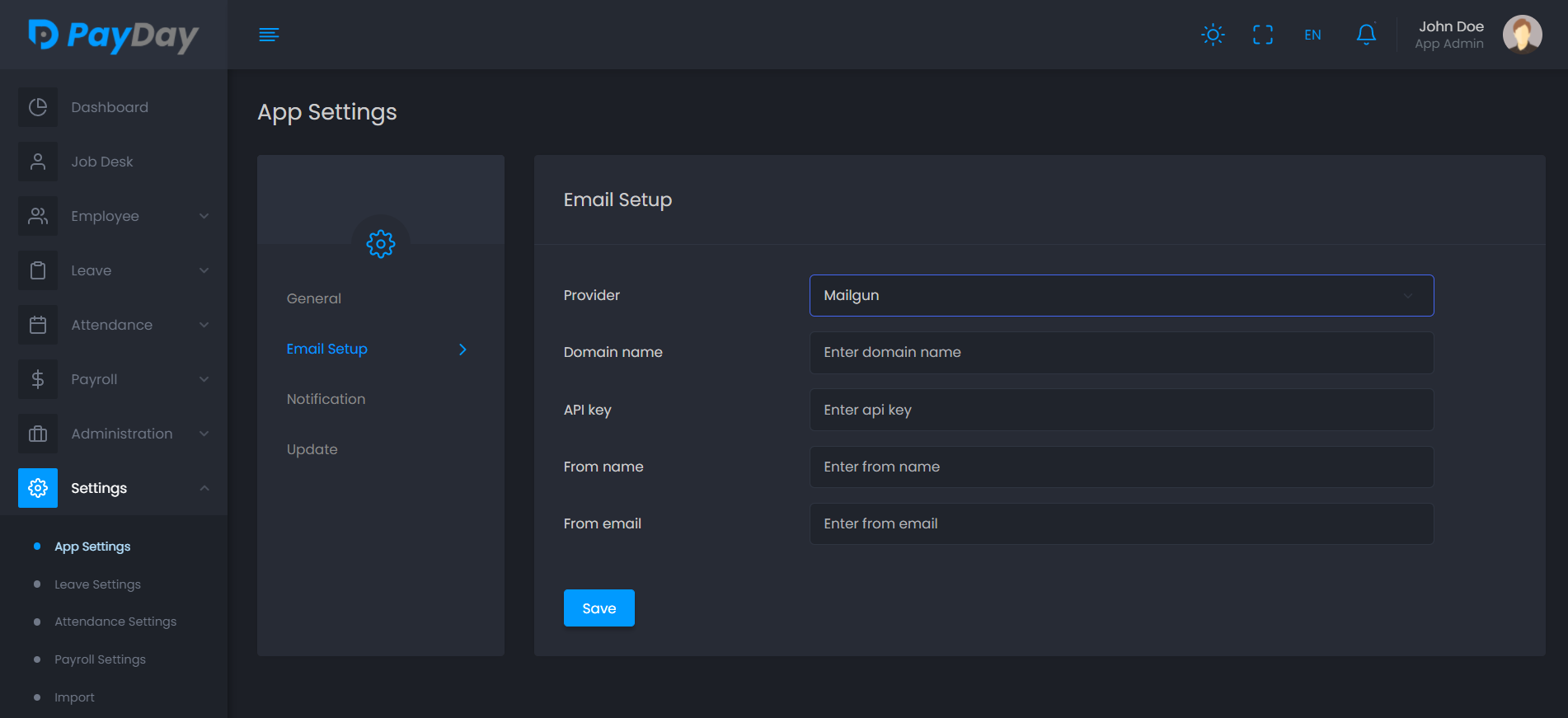Collapse sidebar with hamburger menu icon
The height and width of the screenshot is (718, 1568).
coord(269,35)
